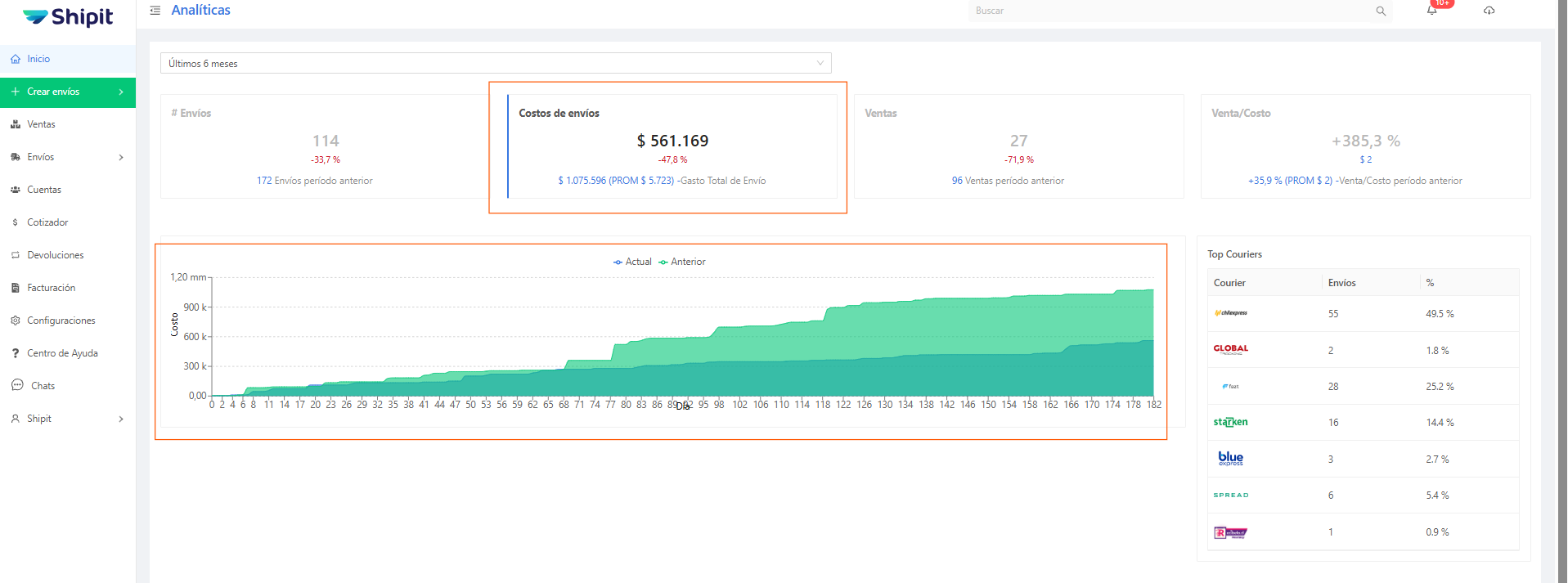Click the Chats bubble icon
The image size is (1568, 583).
pos(17,385)
